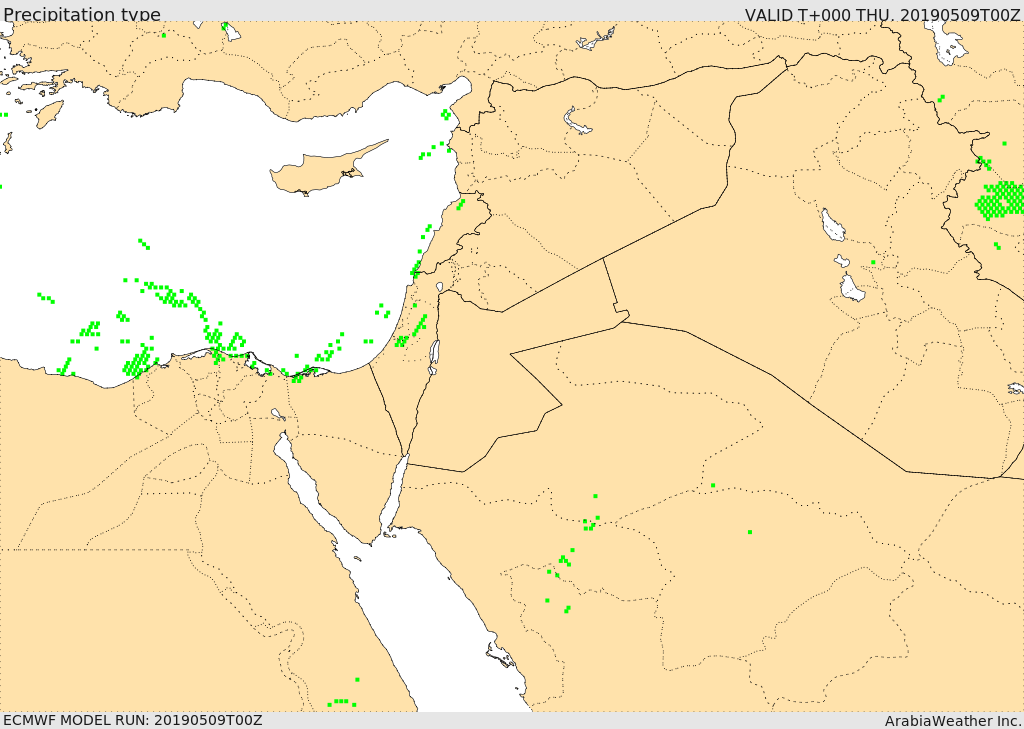
Task: Click the "Precipitation type" title text
Action: point(82,14)
